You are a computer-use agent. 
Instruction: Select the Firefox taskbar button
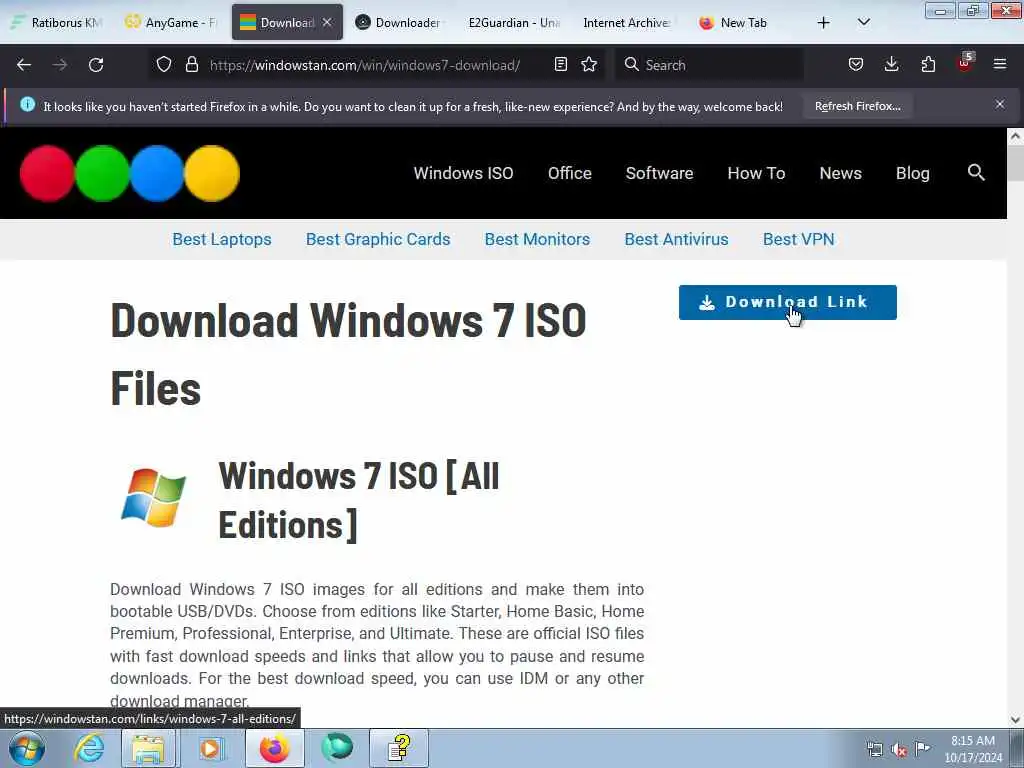(274, 748)
